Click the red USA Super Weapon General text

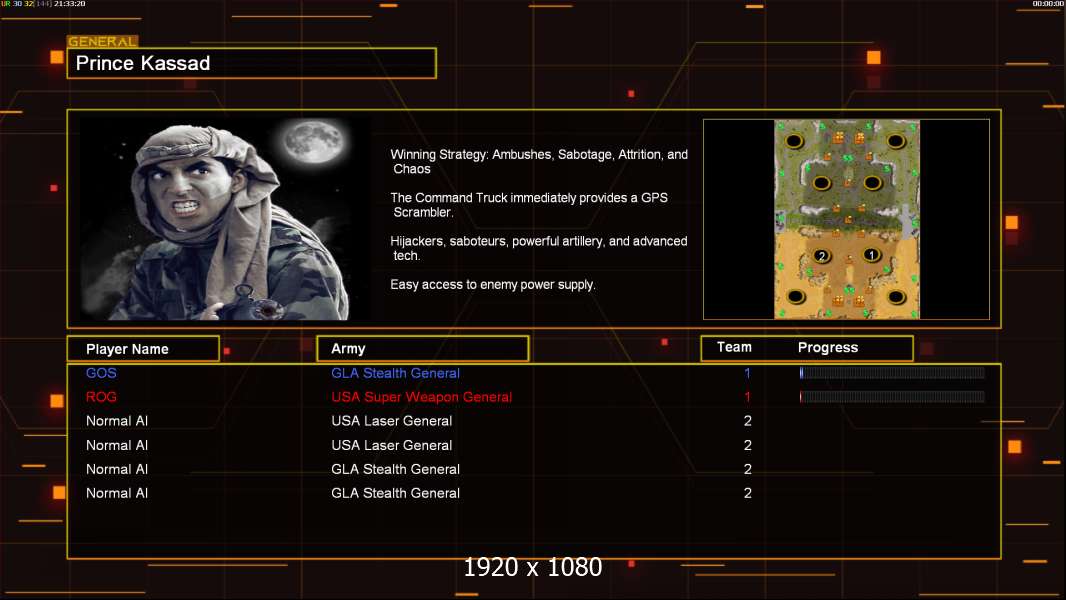tap(422, 397)
